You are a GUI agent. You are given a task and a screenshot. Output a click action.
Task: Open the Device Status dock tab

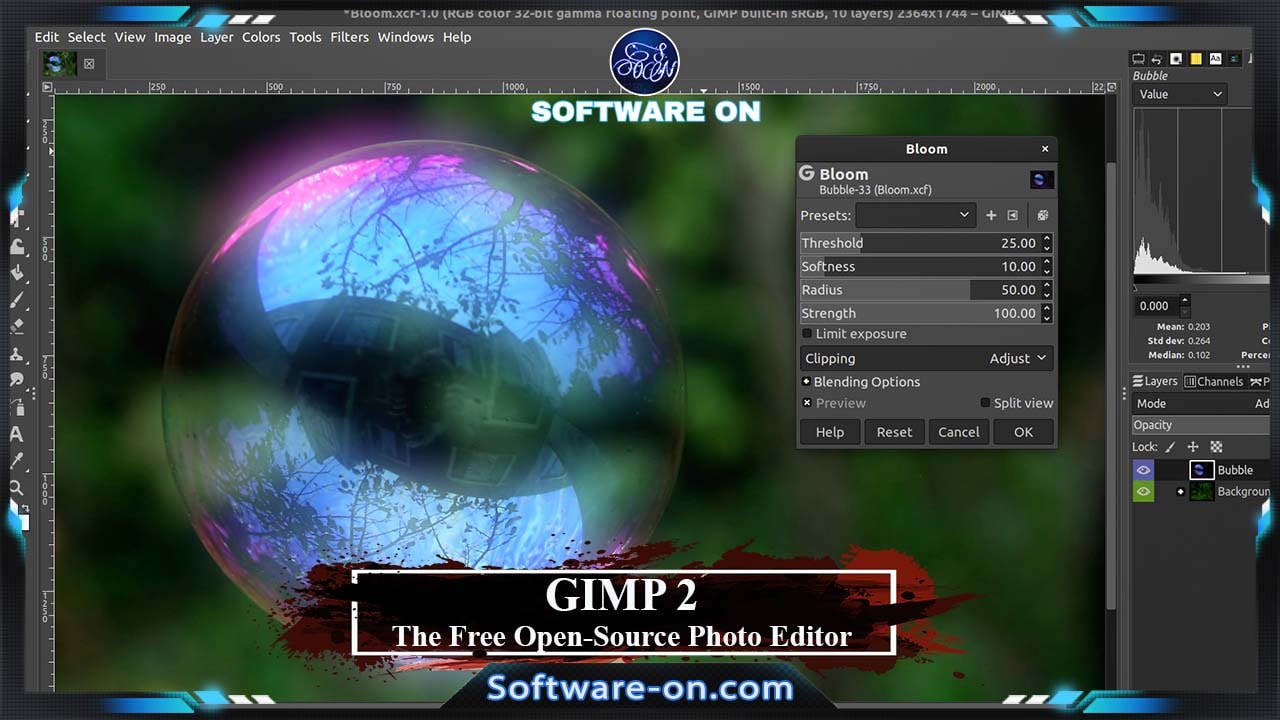point(1139,59)
